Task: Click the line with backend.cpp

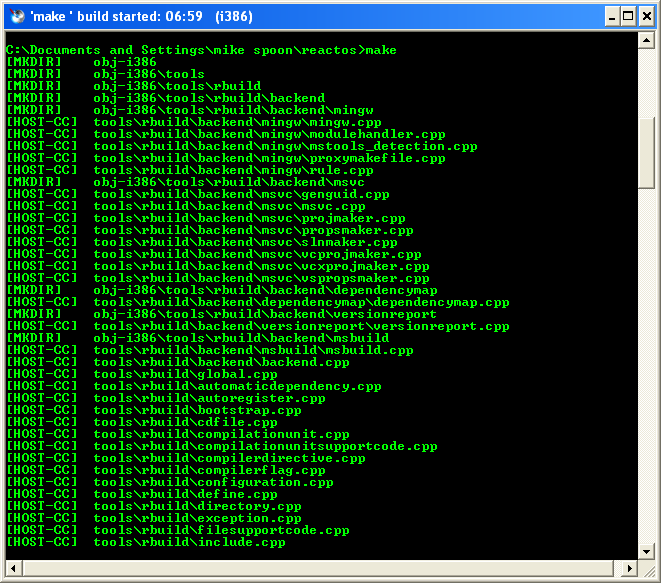Action: pos(178,363)
